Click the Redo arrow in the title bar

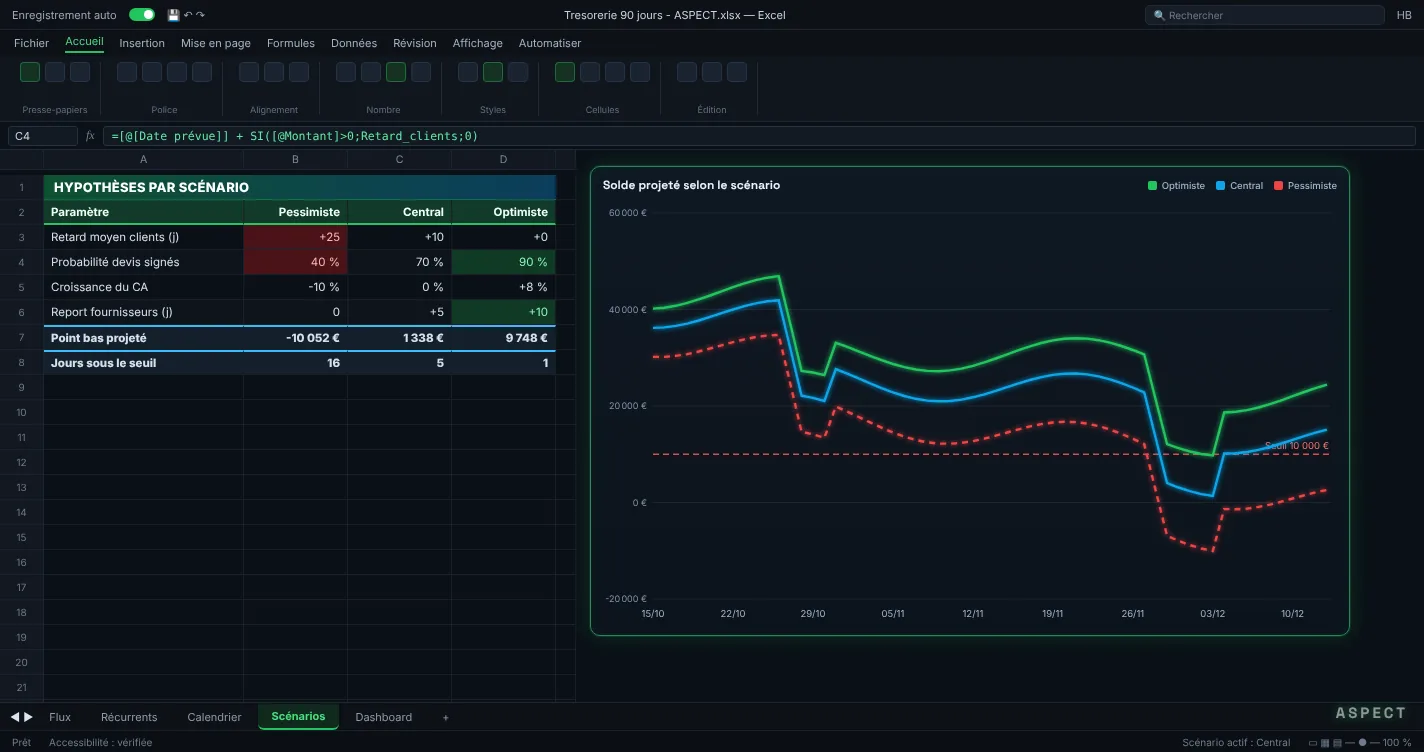(x=200, y=14)
